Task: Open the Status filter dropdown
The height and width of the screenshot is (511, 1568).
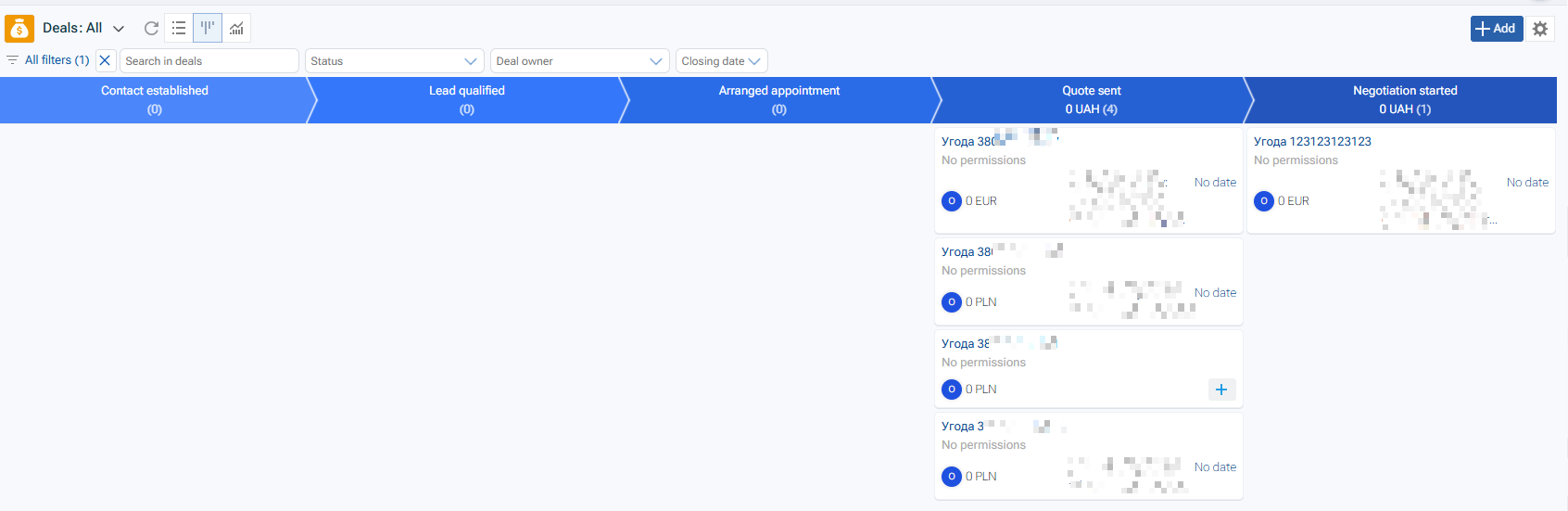Action: tap(394, 61)
